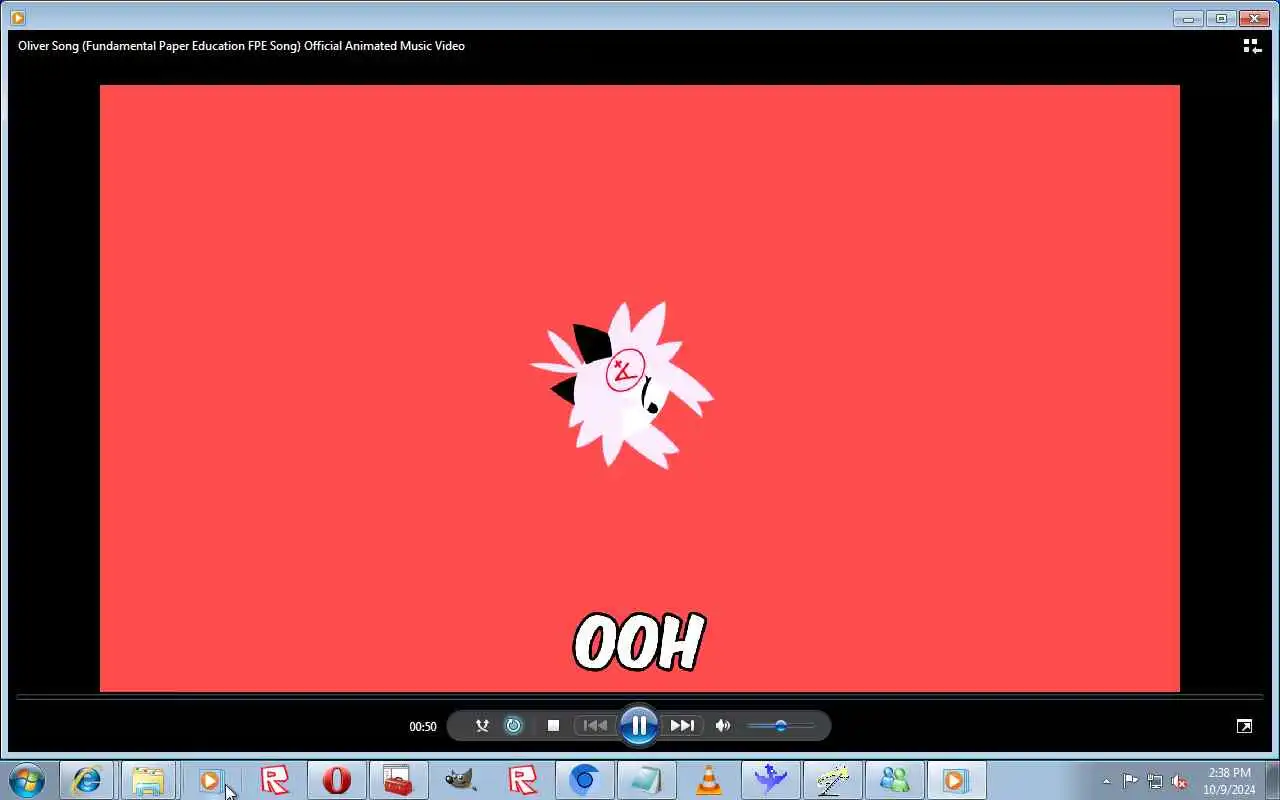Switch to Library view icon
This screenshot has width=1280, height=800.
1251,46
